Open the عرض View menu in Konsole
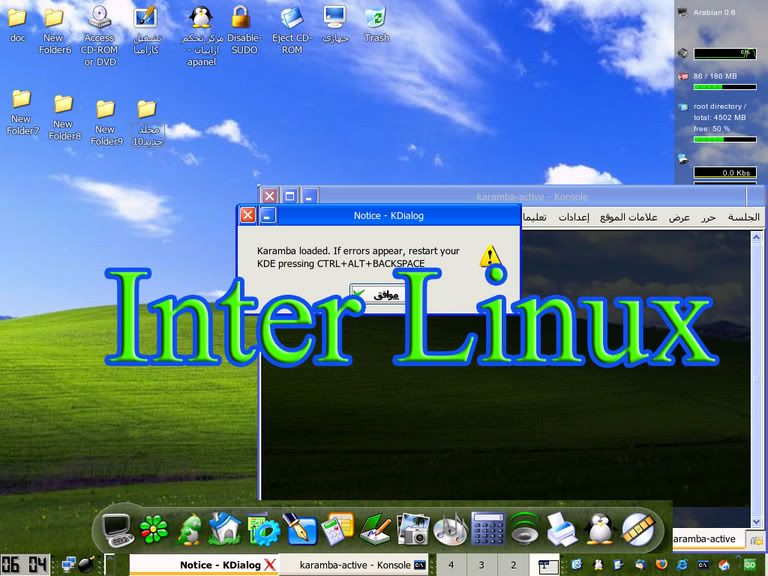Viewport: 768px width, 576px height. pyautogui.click(x=679, y=217)
